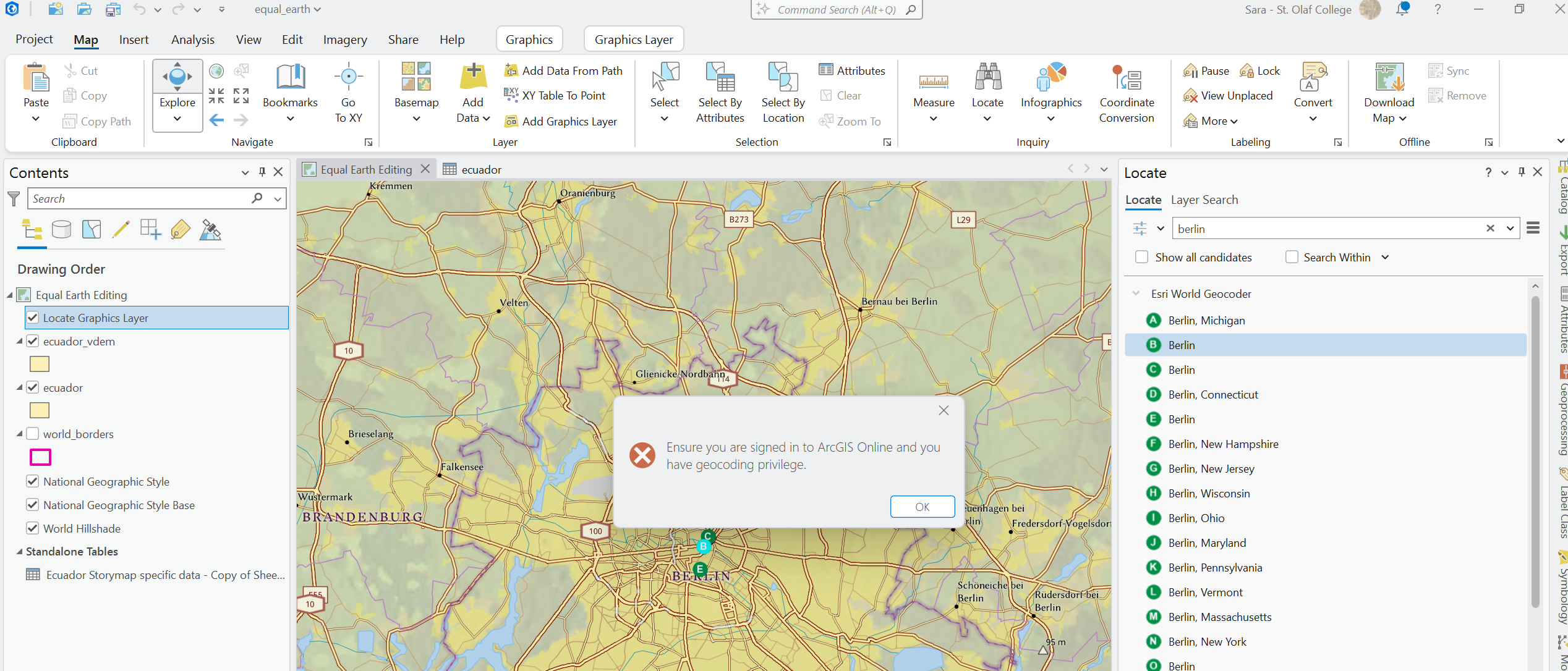Collapse Standalone Tables group

(x=19, y=552)
